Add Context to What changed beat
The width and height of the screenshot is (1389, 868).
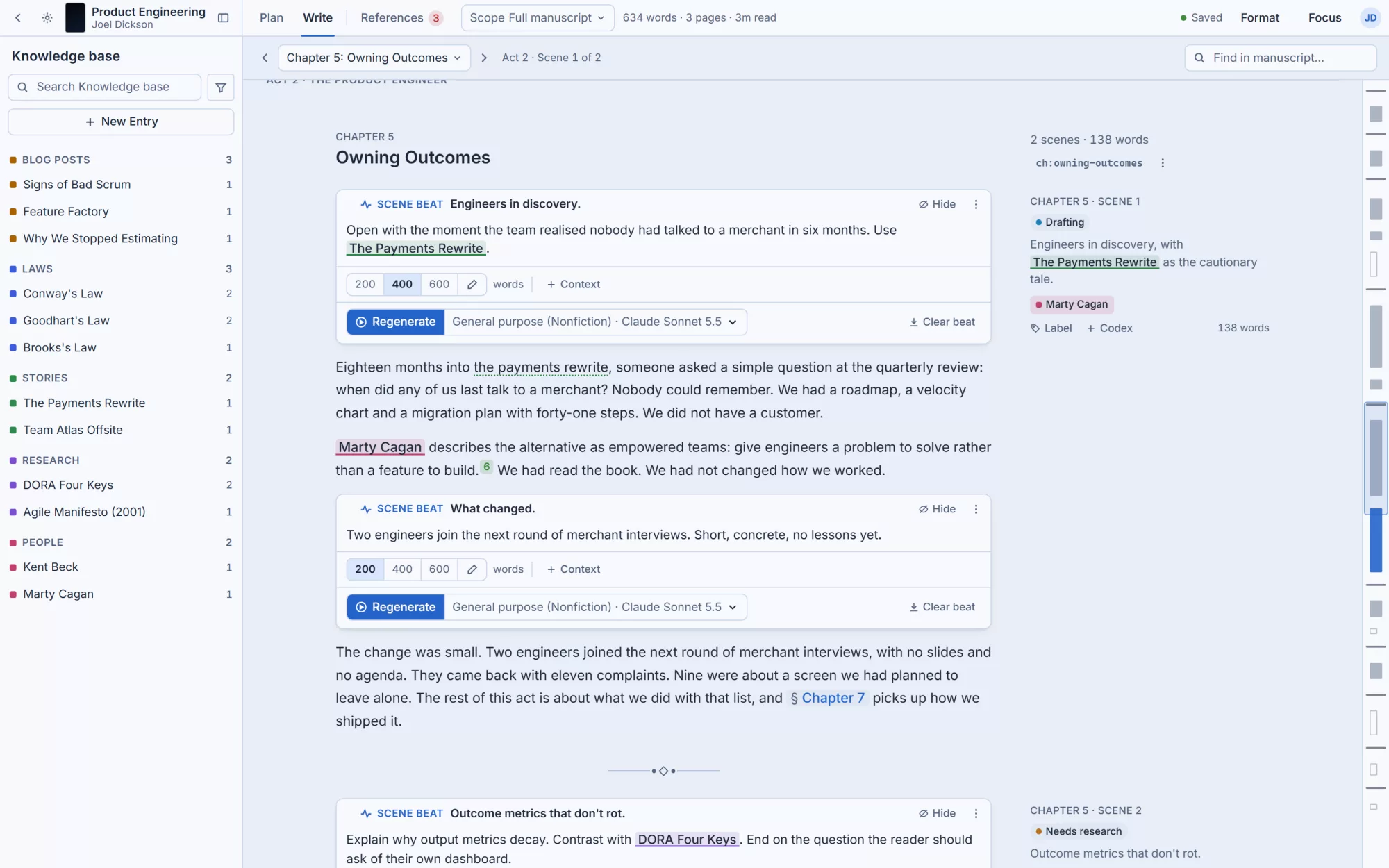[574, 569]
